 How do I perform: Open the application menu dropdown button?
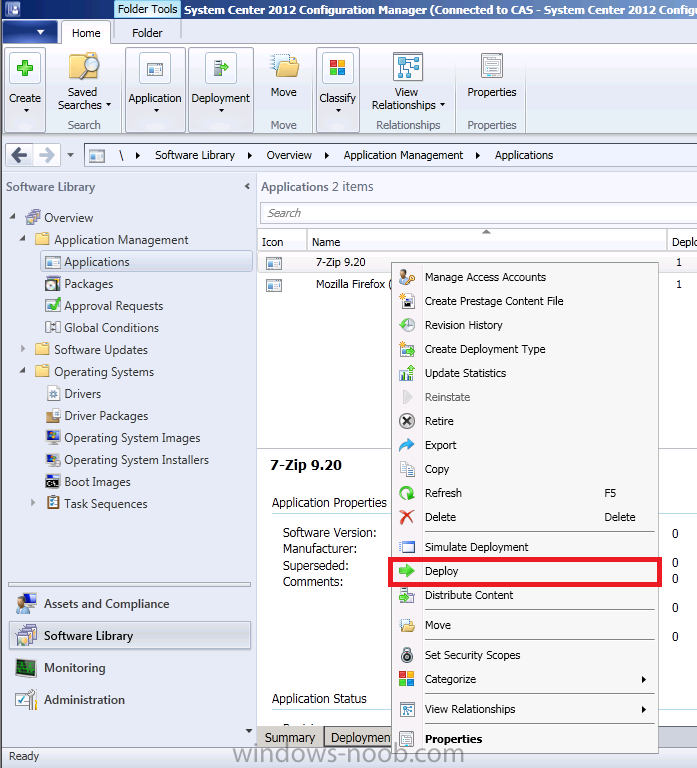click(30, 33)
